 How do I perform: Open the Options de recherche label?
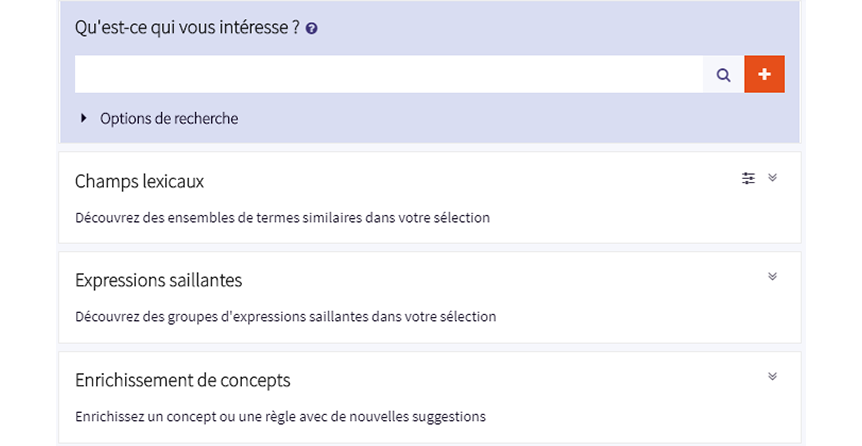169,118
